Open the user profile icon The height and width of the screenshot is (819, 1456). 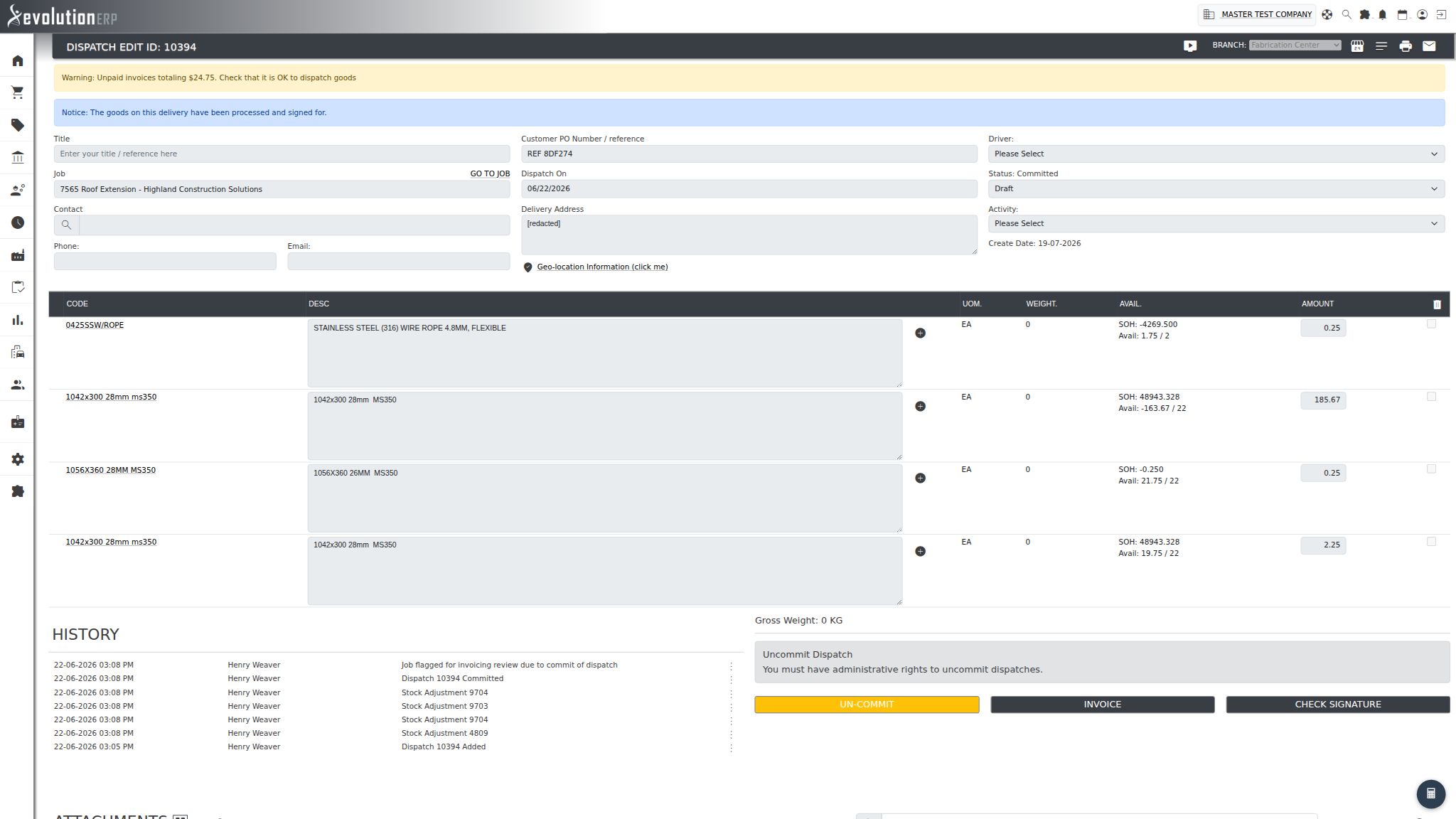(1422, 14)
